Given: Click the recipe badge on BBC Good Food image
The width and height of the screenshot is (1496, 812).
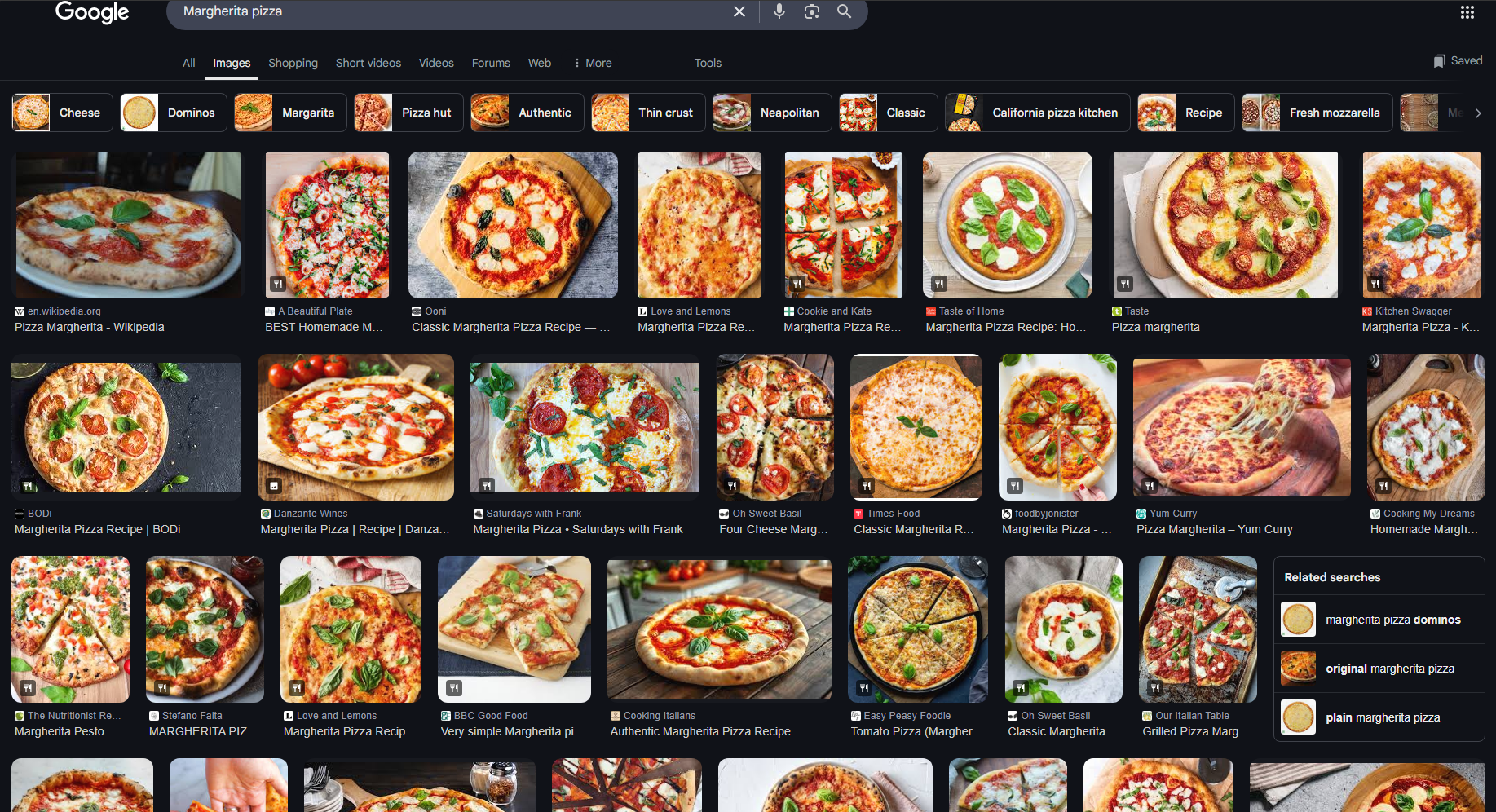Looking at the screenshot, I should pyautogui.click(x=454, y=688).
